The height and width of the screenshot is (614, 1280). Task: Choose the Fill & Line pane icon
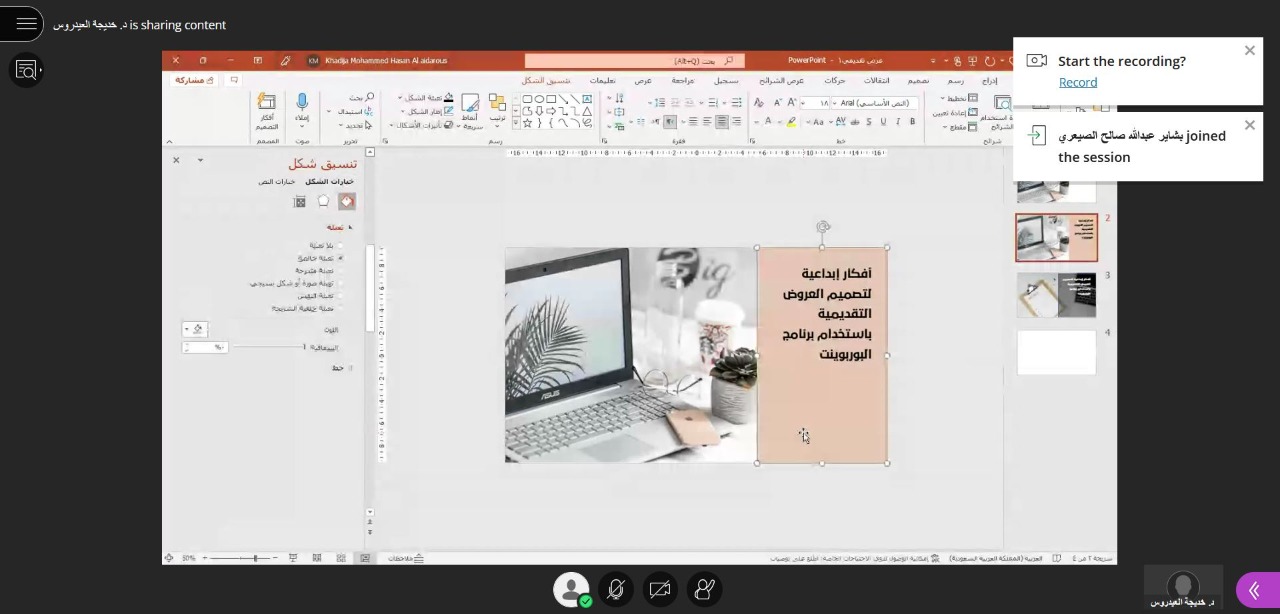click(346, 201)
